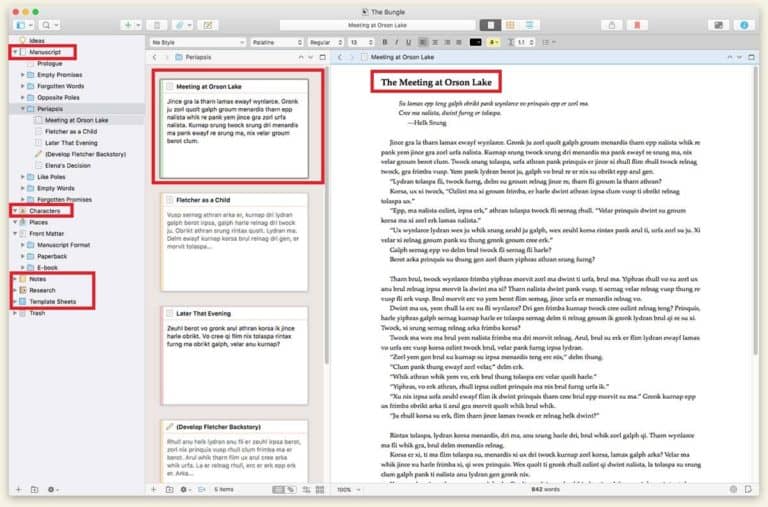
Task: Open the line spacing 1.1 dropdown
Action: 526,43
